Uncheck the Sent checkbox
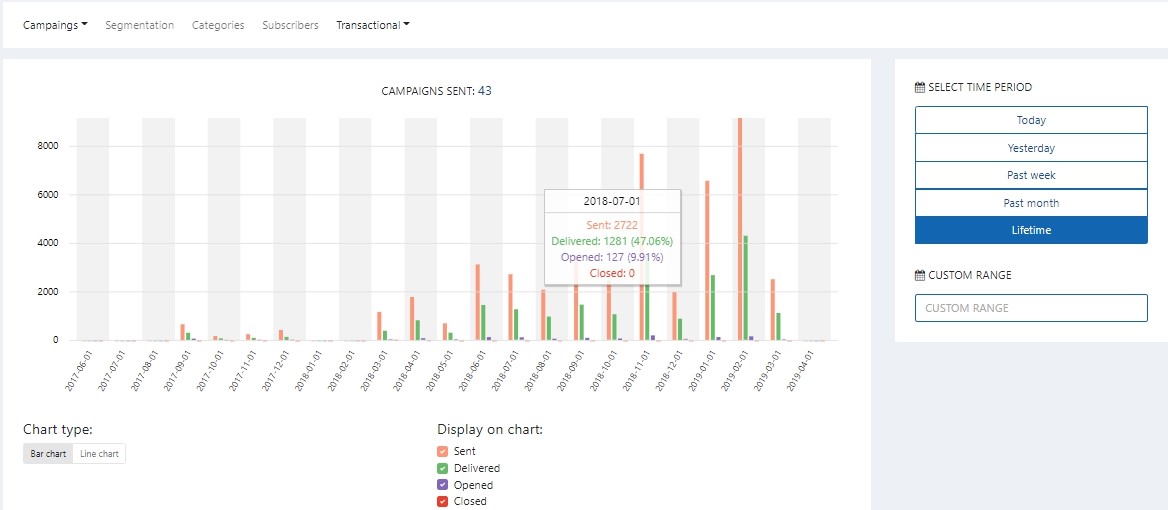The image size is (1168, 510). 442,451
